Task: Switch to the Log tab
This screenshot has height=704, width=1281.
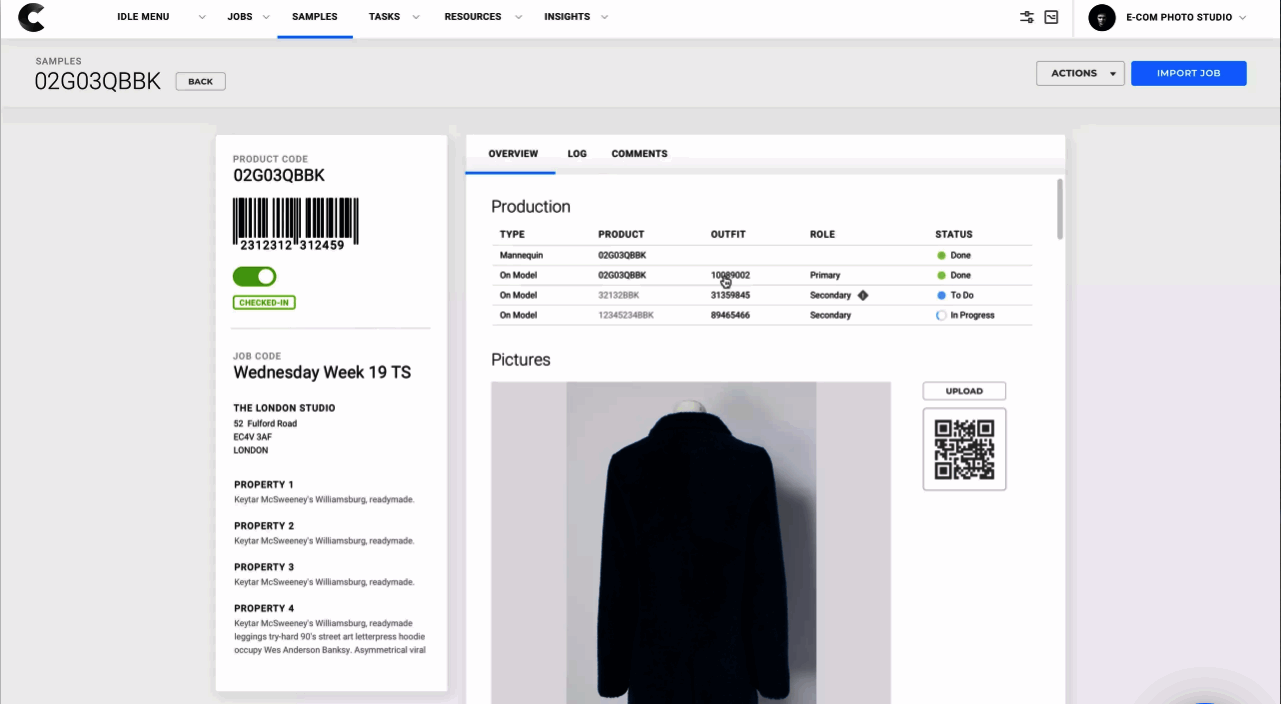Action: click(x=577, y=154)
